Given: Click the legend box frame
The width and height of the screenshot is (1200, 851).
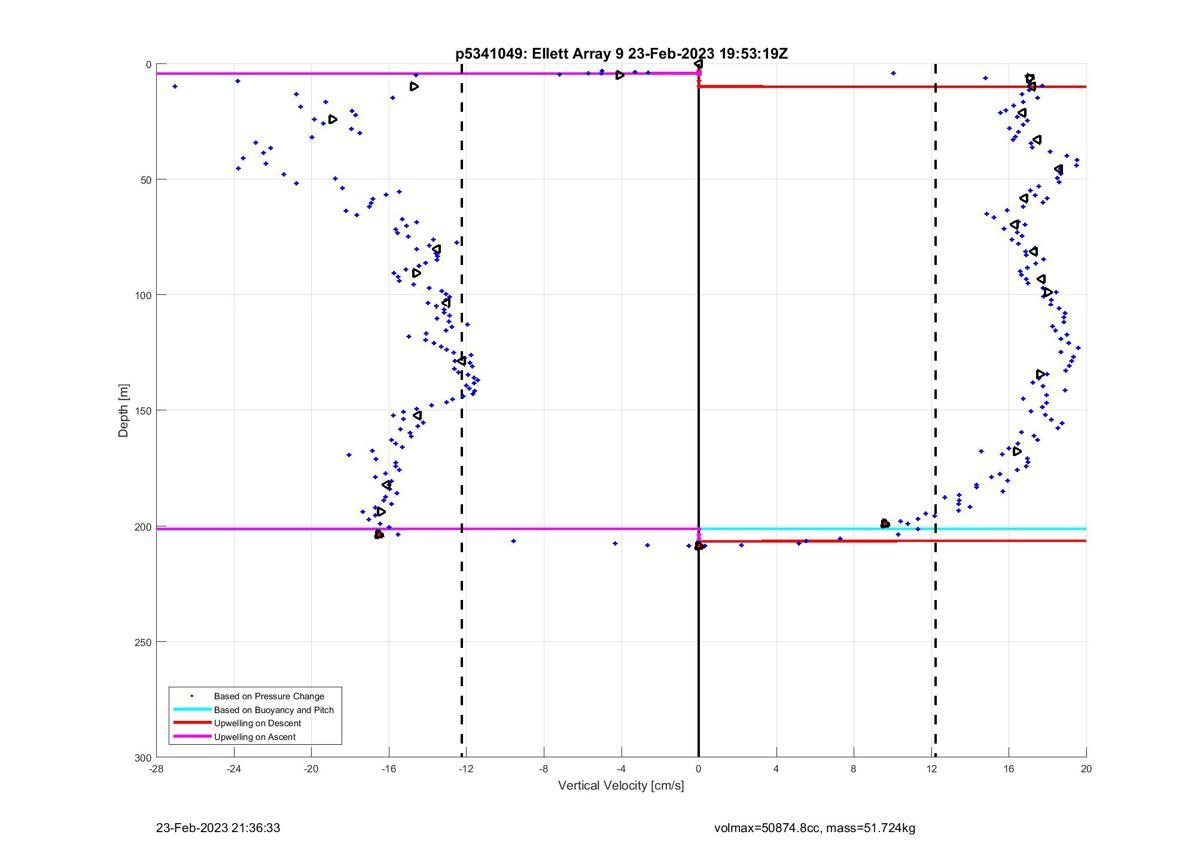Looking at the screenshot, I should [255, 716].
